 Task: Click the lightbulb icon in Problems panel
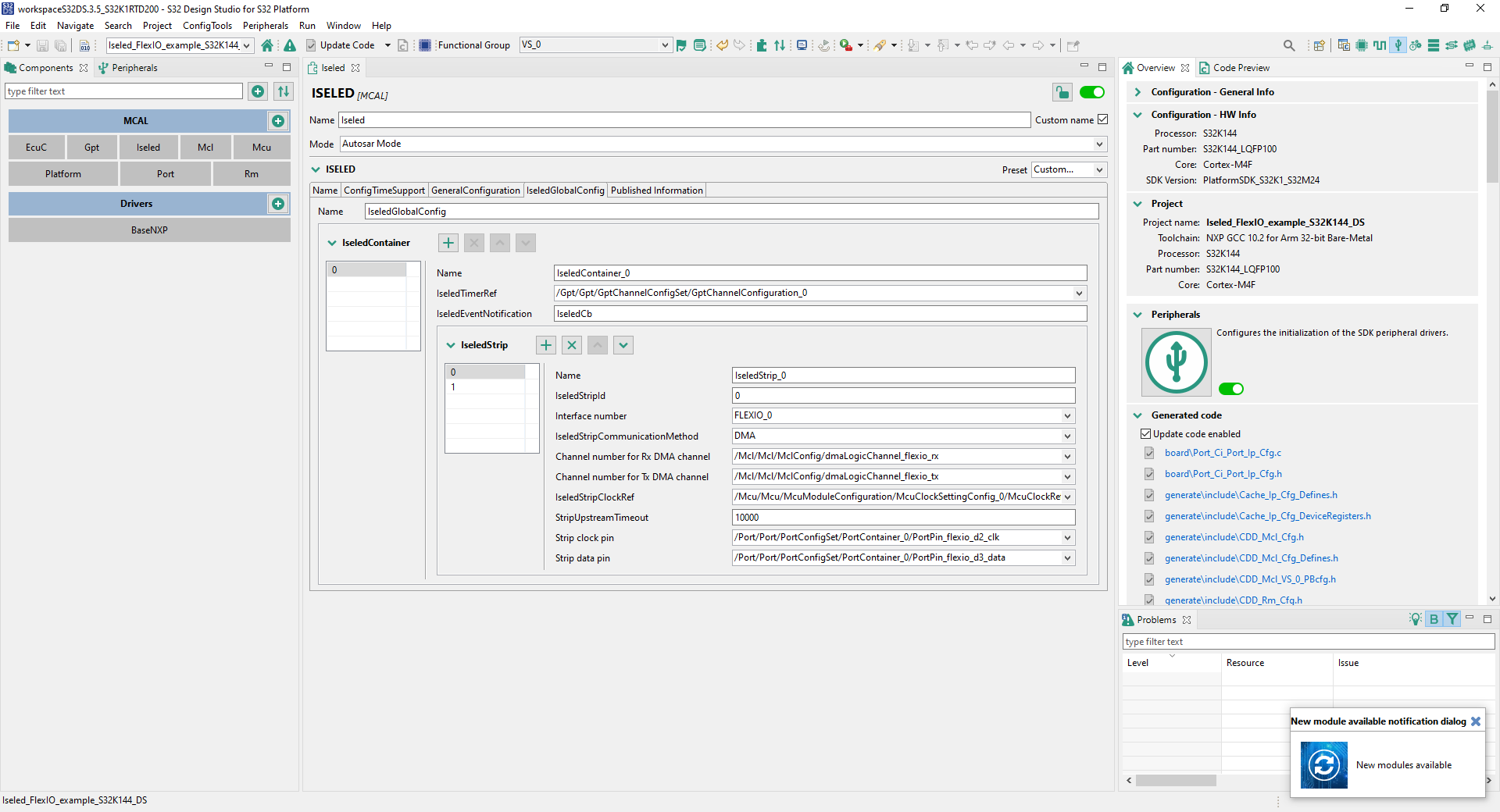pos(1415,619)
